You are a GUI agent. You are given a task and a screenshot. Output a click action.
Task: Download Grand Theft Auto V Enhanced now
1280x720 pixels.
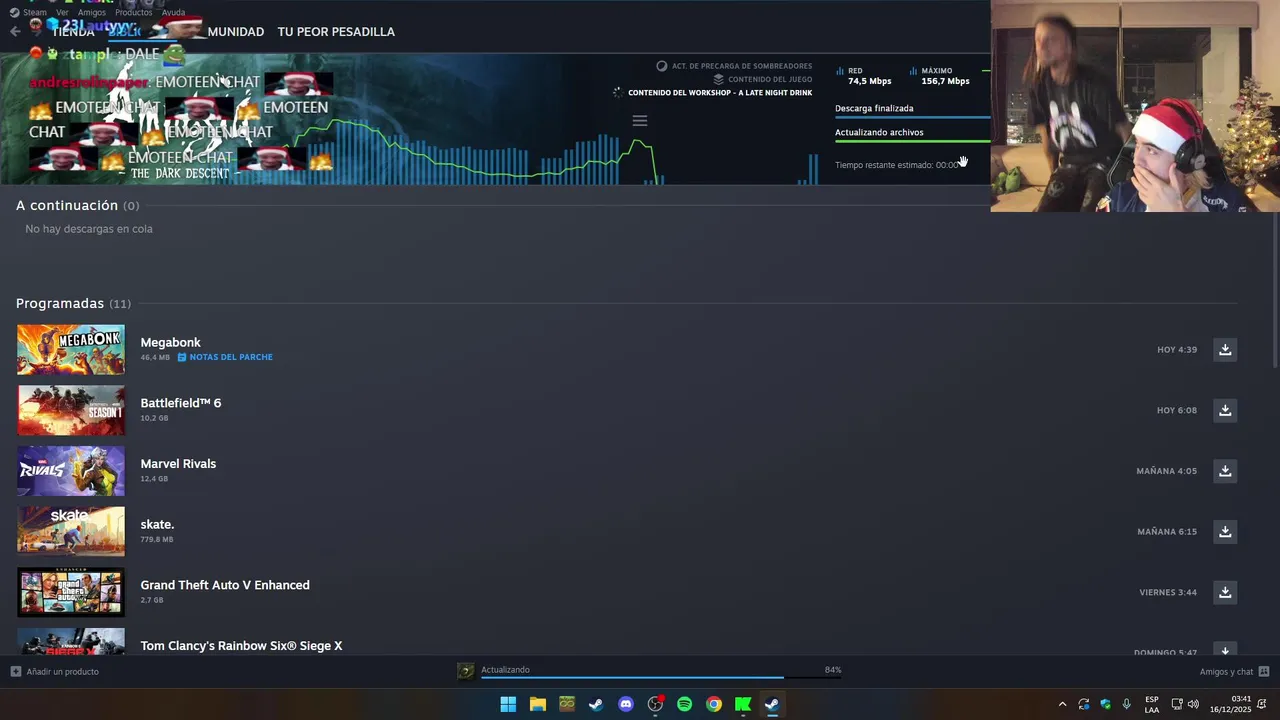coord(1225,592)
